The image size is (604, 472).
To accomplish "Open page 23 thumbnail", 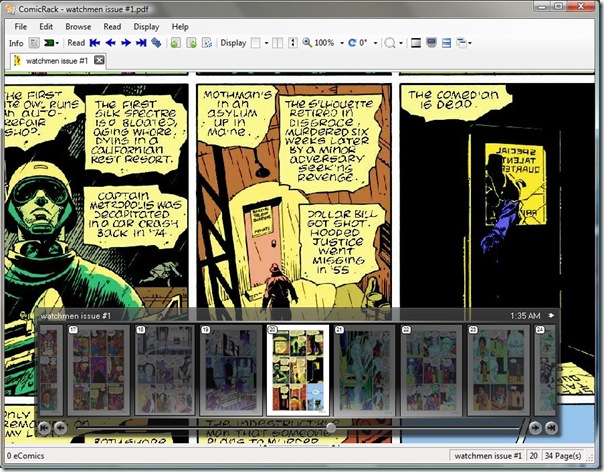I will point(498,370).
